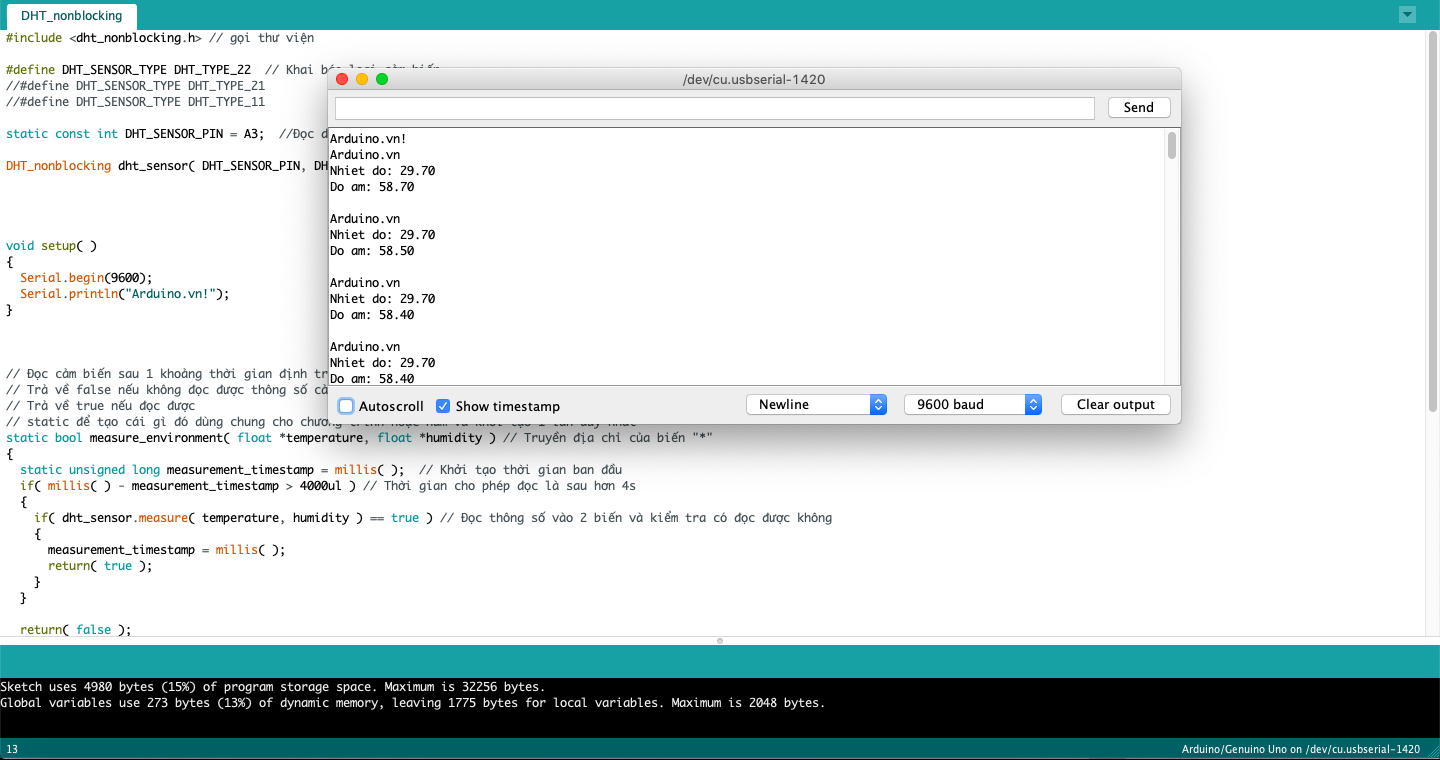Click the code editor vertical scrollbar
This screenshot has width=1440, height=760.
(x=1432, y=220)
